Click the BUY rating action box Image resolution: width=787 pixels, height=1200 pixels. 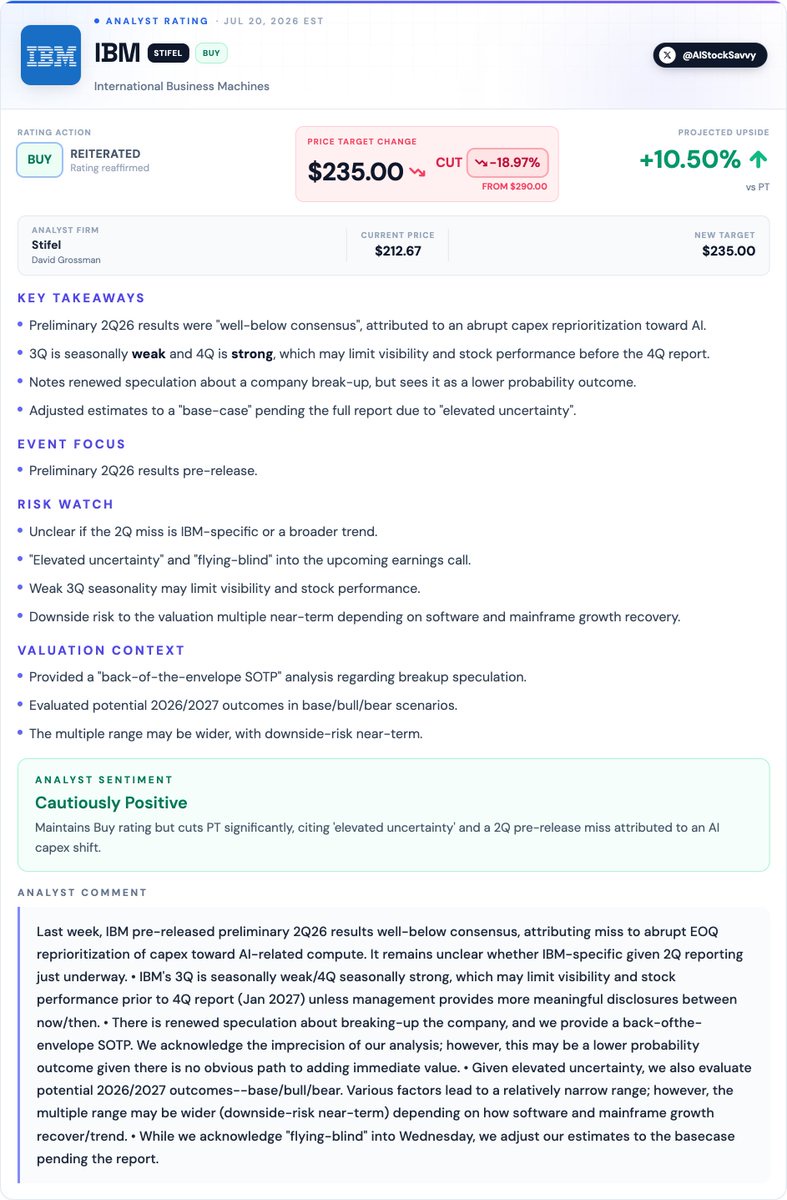click(39, 160)
